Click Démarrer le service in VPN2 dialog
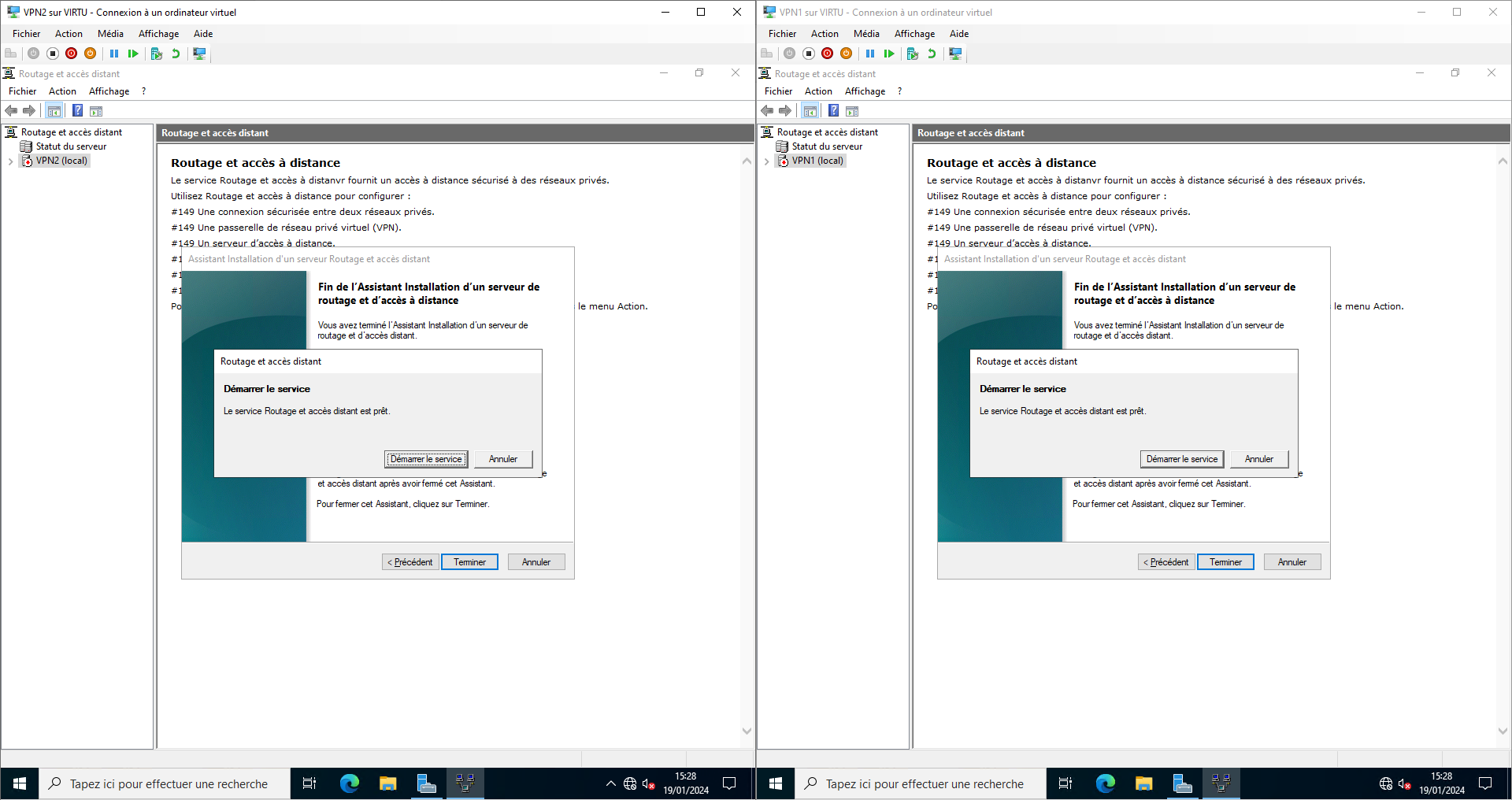 tap(426, 459)
